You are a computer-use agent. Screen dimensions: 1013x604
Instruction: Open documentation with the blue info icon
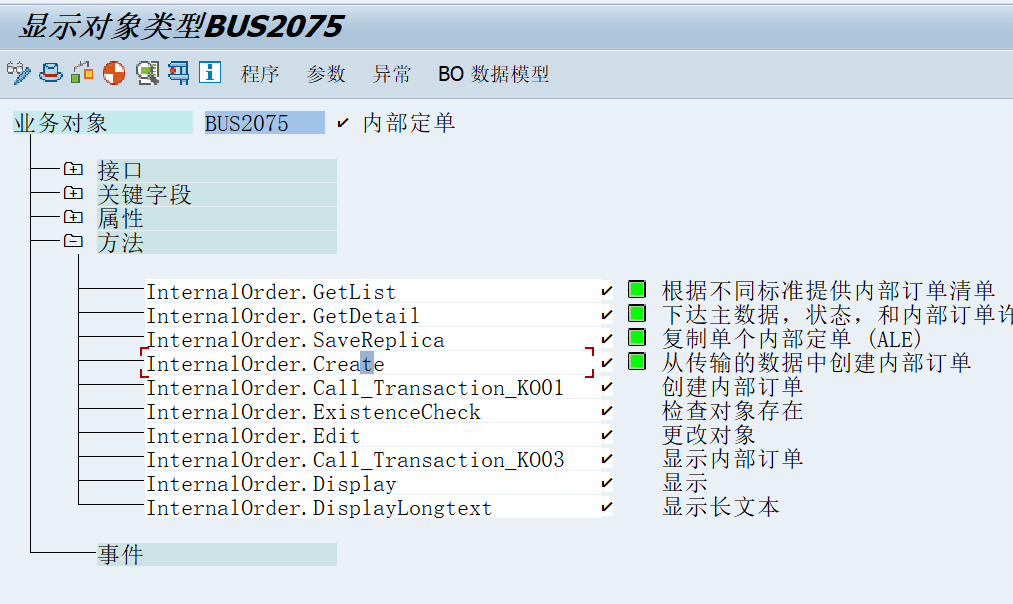[208, 73]
